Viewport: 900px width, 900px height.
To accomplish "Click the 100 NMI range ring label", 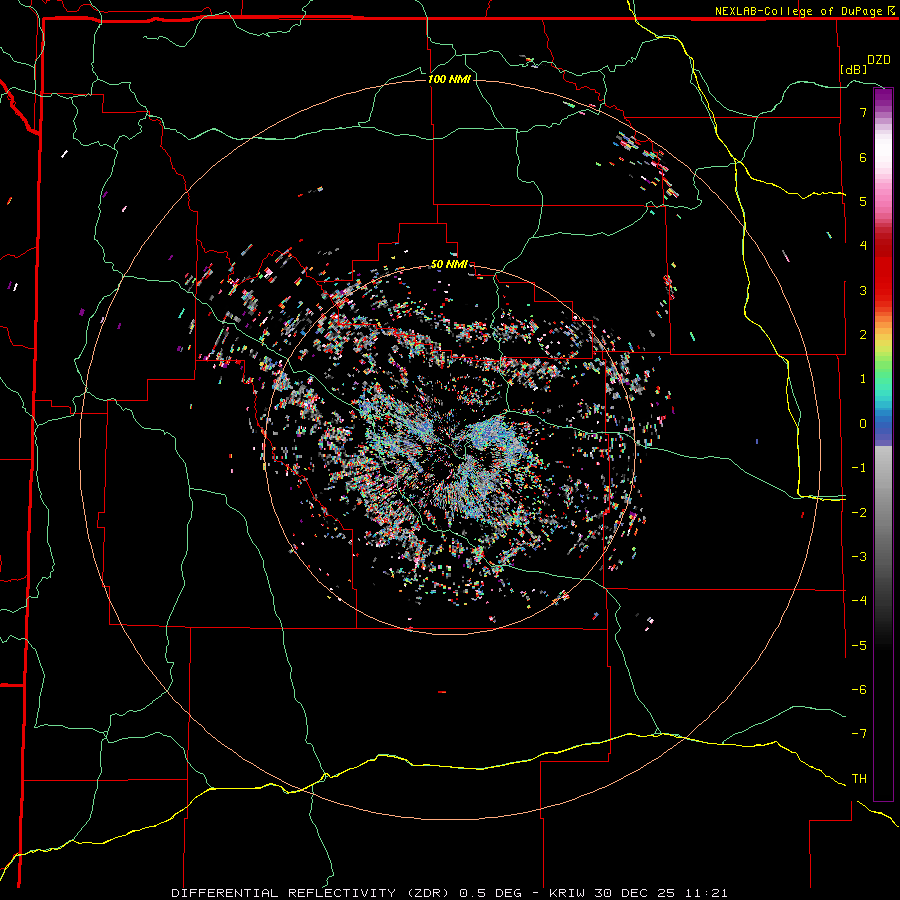I will pos(449,79).
